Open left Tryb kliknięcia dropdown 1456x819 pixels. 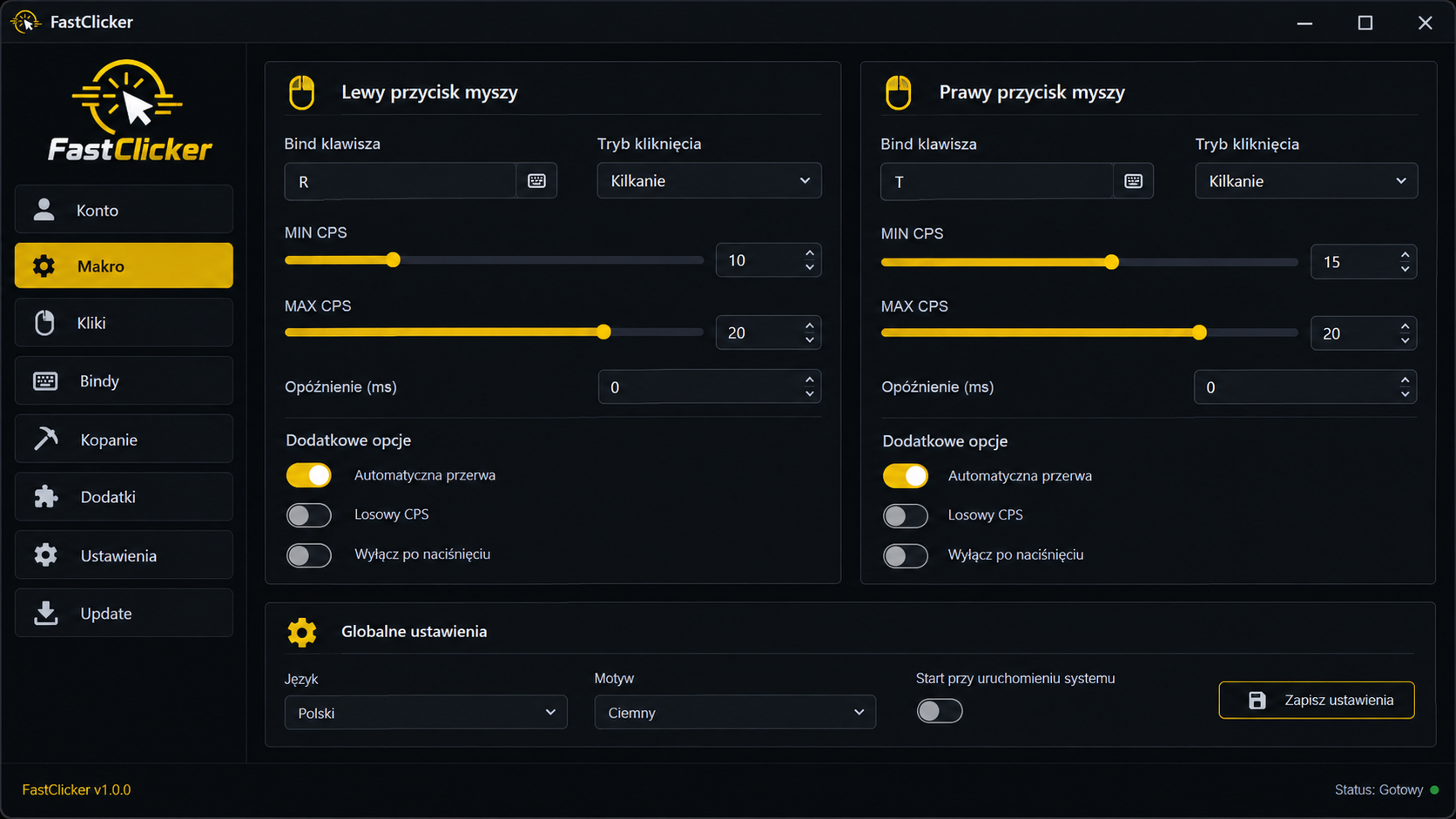point(709,181)
